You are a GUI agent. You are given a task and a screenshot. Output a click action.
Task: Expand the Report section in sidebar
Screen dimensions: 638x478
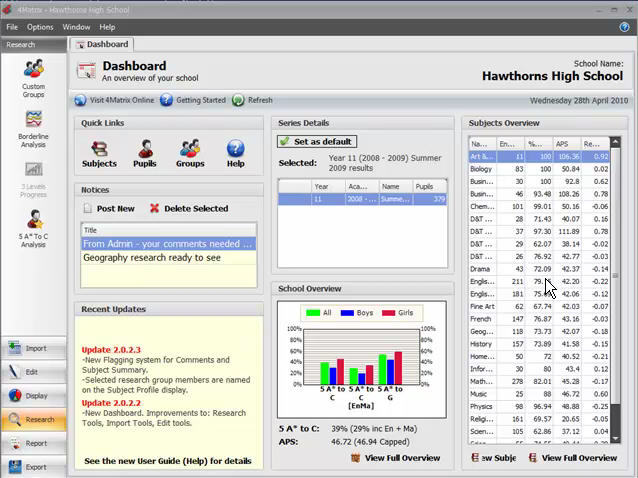[34, 443]
